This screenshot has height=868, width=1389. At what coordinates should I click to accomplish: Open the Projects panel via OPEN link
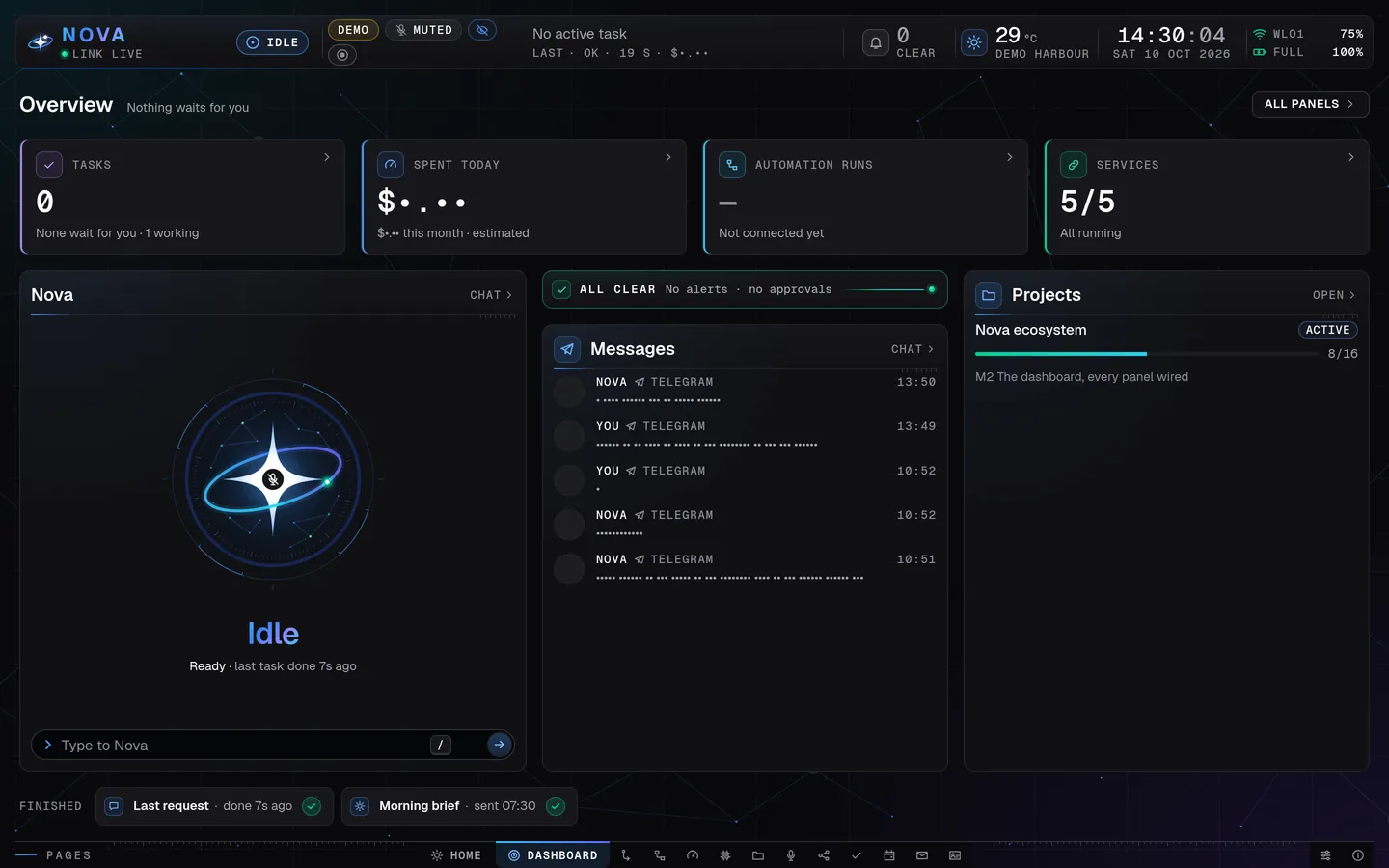coord(1334,295)
